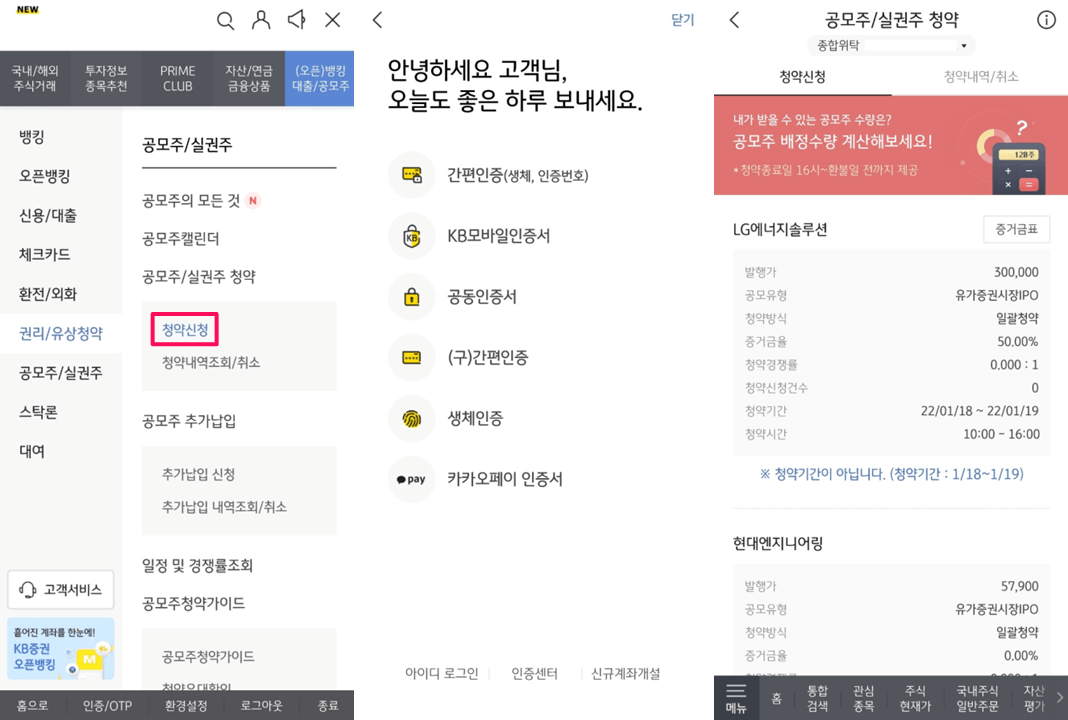Select 권리/유상청약 in the side menu
1068x720 pixels.
tap(61, 333)
